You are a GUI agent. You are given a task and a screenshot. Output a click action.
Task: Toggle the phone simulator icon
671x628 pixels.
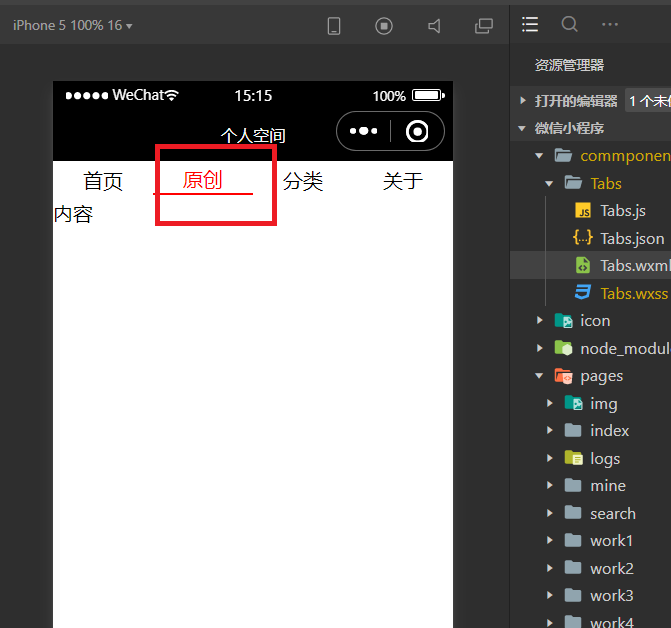click(334, 26)
